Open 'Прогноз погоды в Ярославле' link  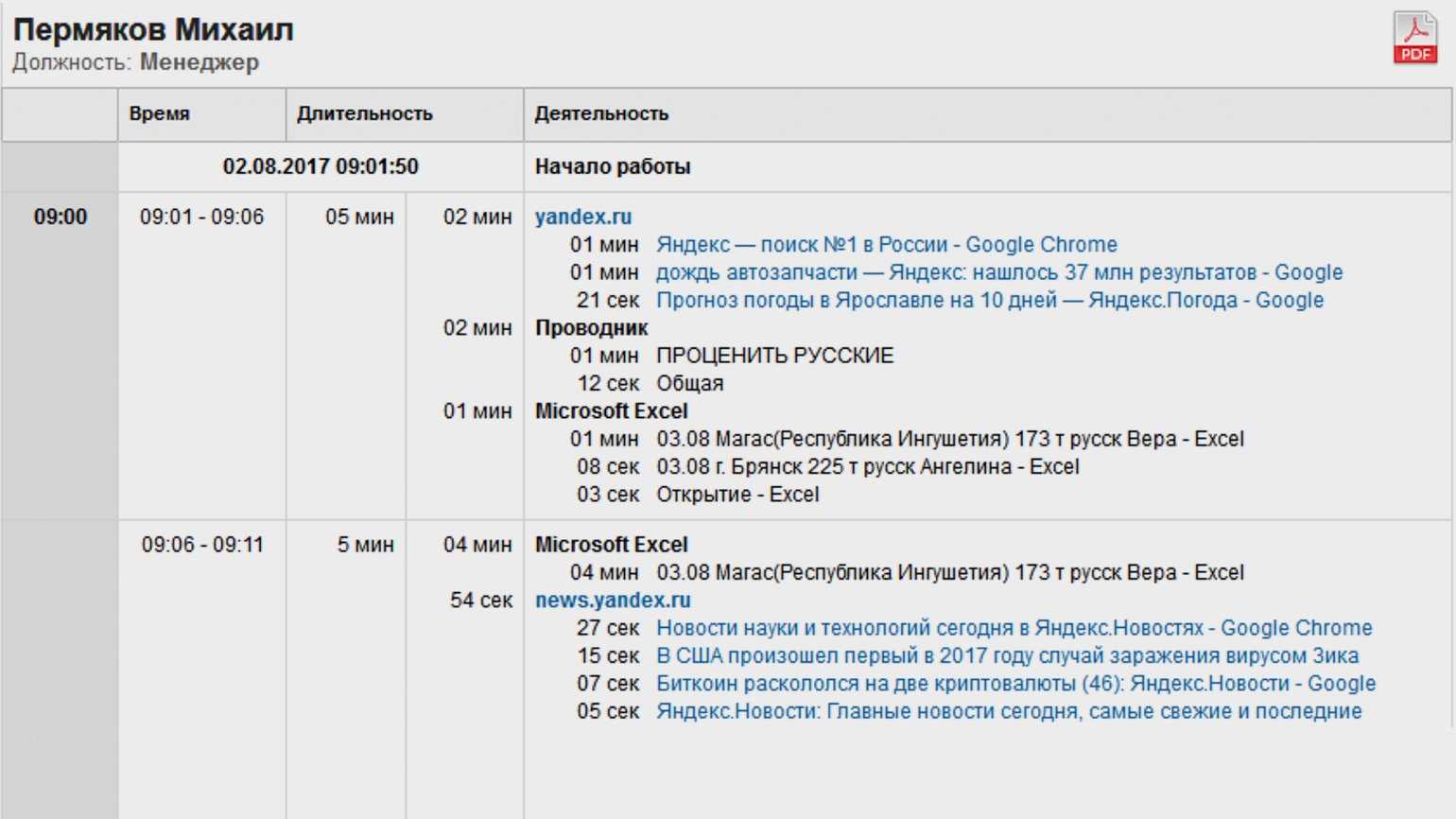(x=989, y=301)
